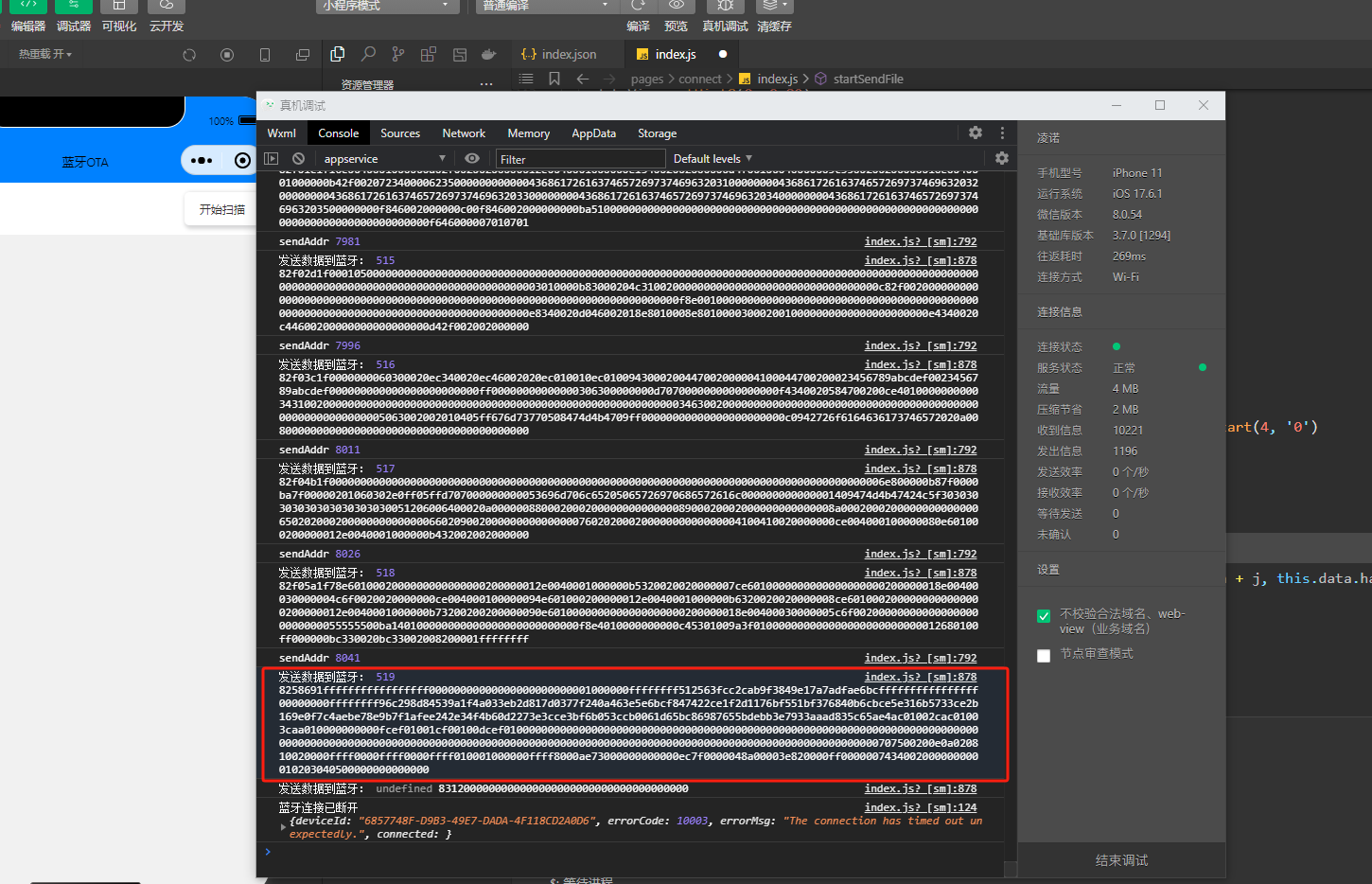The height and width of the screenshot is (884, 1372).
Task: Open the simulator capsule three-dots menu
Action: (x=202, y=160)
